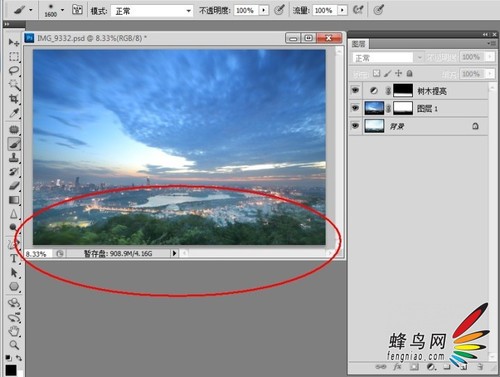
Task: Toggle lock all in Layers panel
Action: click(x=410, y=73)
